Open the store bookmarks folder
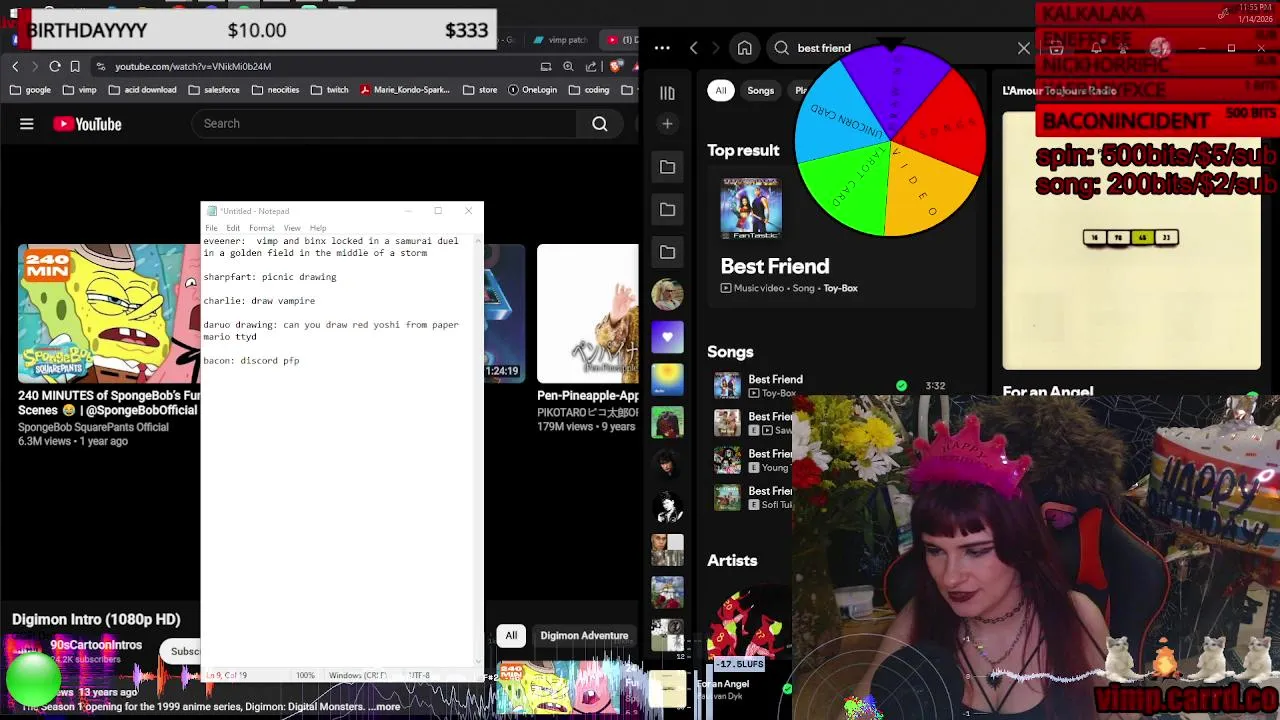The image size is (1280, 720). pyautogui.click(x=480, y=89)
